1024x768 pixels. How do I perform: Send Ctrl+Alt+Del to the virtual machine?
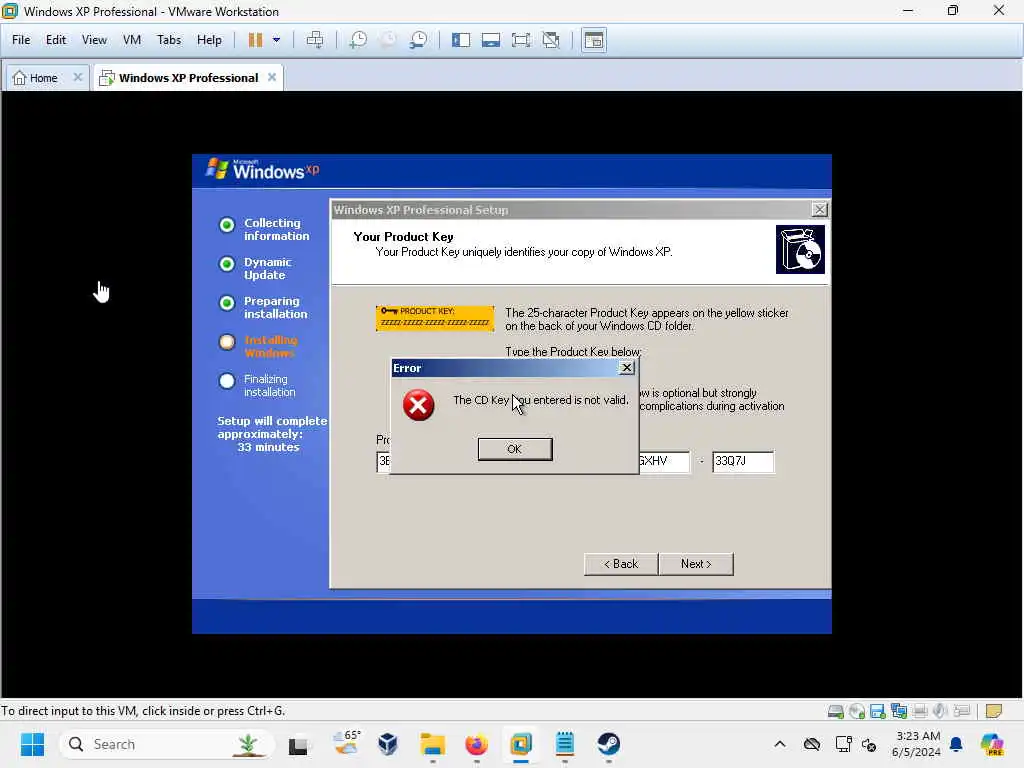click(315, 40)
